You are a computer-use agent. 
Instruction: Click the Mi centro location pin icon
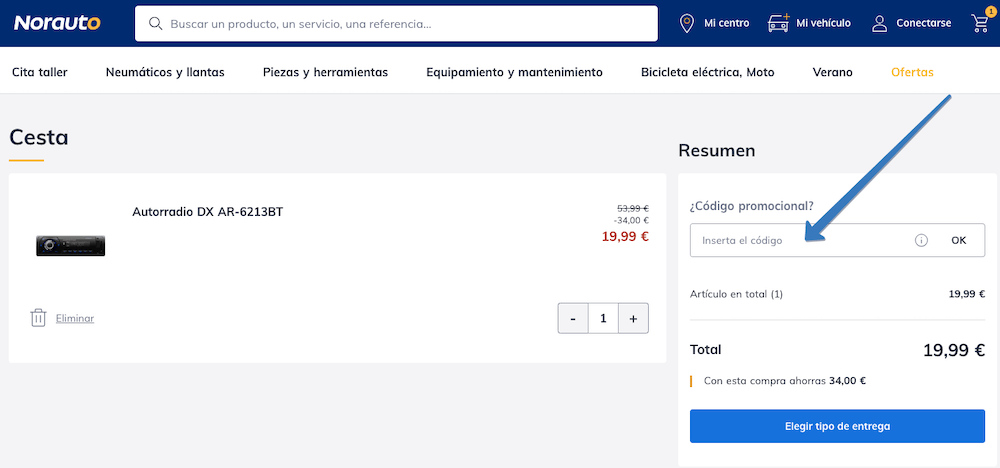pos(686,24)
